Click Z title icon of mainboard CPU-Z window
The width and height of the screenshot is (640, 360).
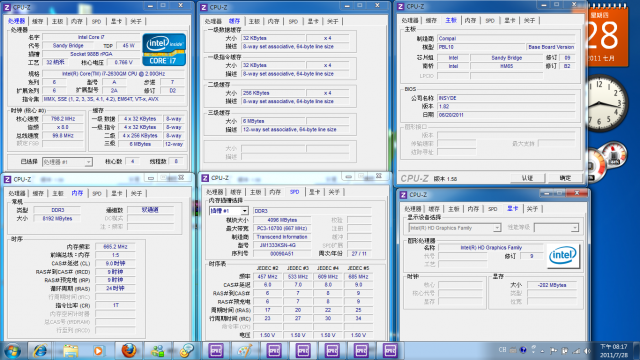click(x=400, y=7)
